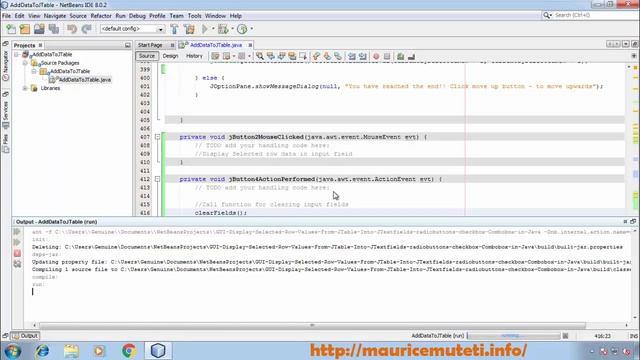Switch to the History view
The height and width of the screenshot is (360, 640).
[194, 56]
